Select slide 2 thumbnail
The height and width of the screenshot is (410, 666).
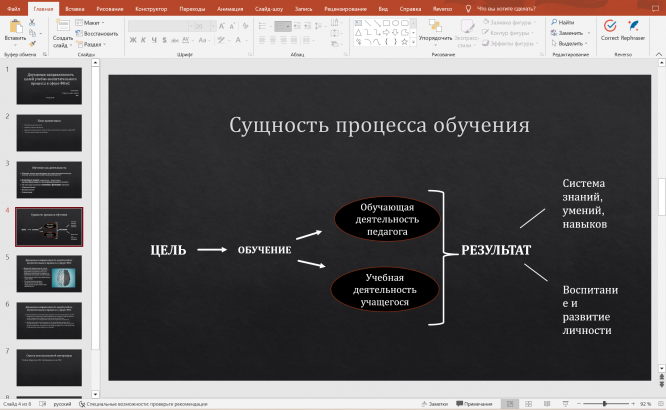coord(49,133)
